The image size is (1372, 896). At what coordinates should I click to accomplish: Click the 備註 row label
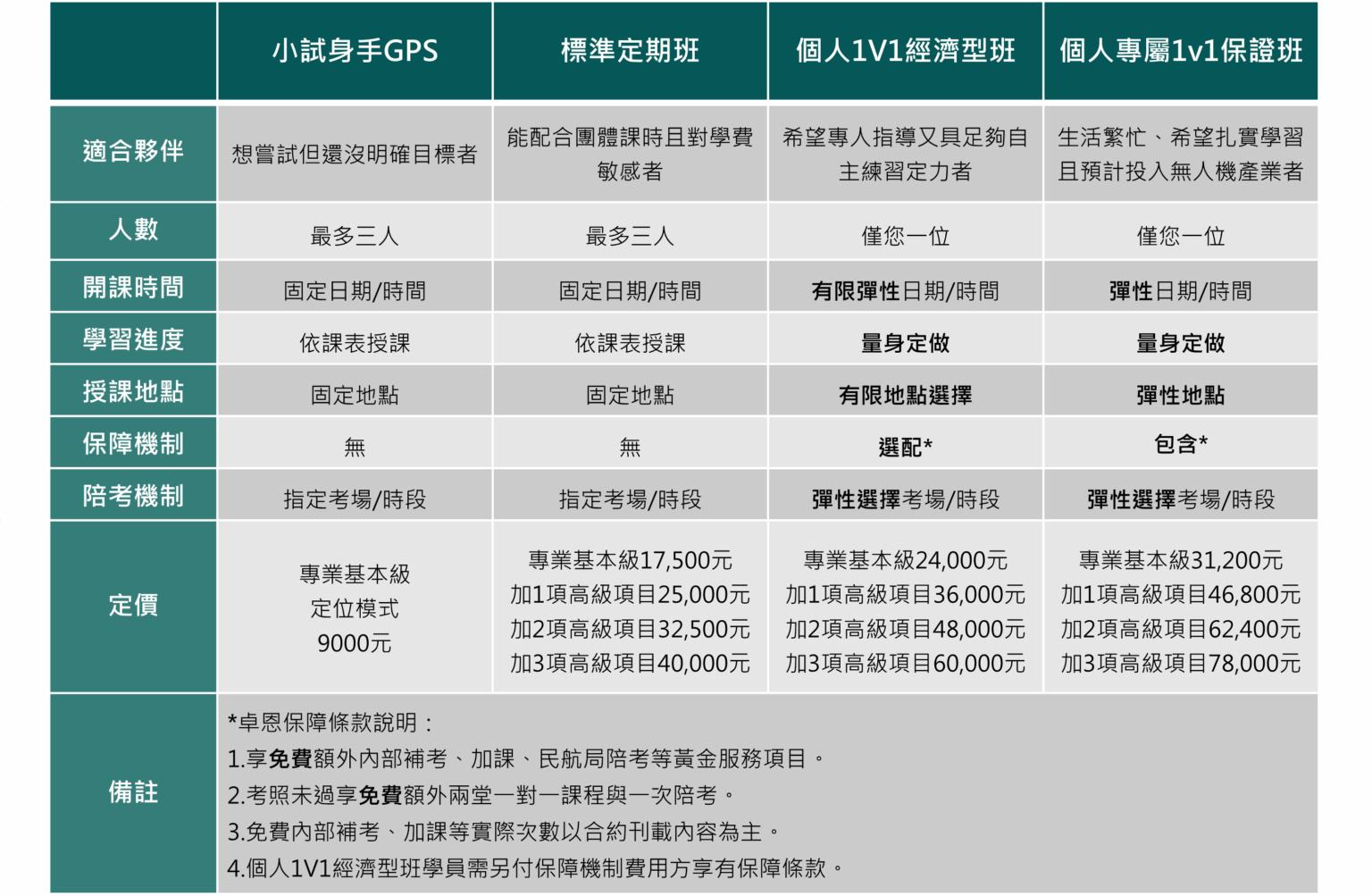click(x=133, y=792)
